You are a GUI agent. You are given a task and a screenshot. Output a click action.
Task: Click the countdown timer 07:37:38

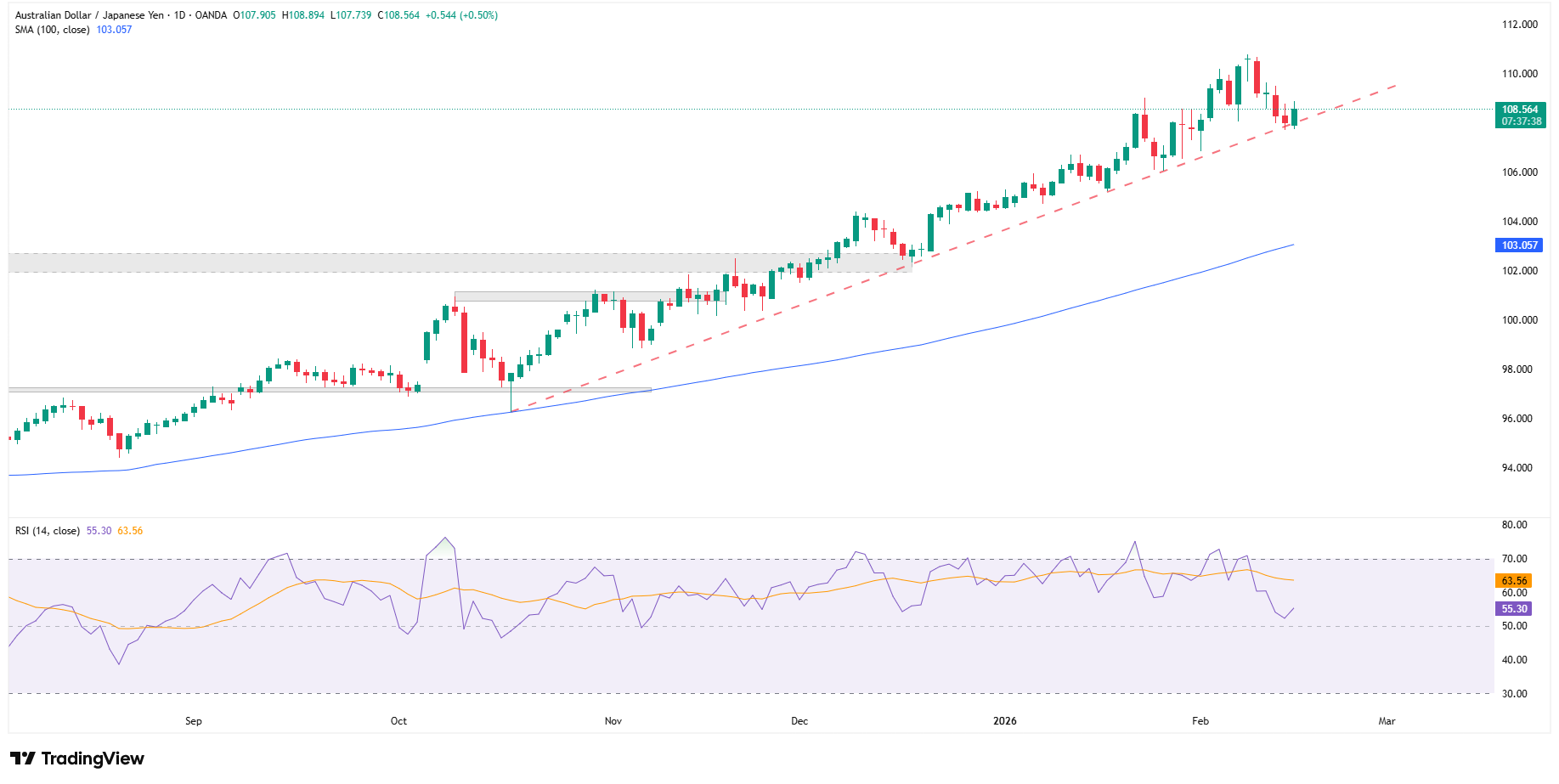coord(1520,122)
